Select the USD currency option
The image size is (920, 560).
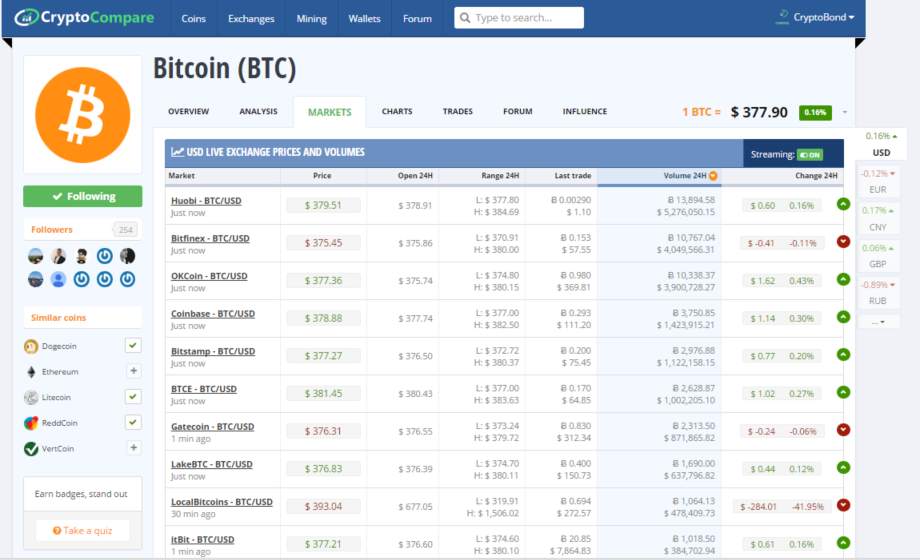[x=881, y=144]
